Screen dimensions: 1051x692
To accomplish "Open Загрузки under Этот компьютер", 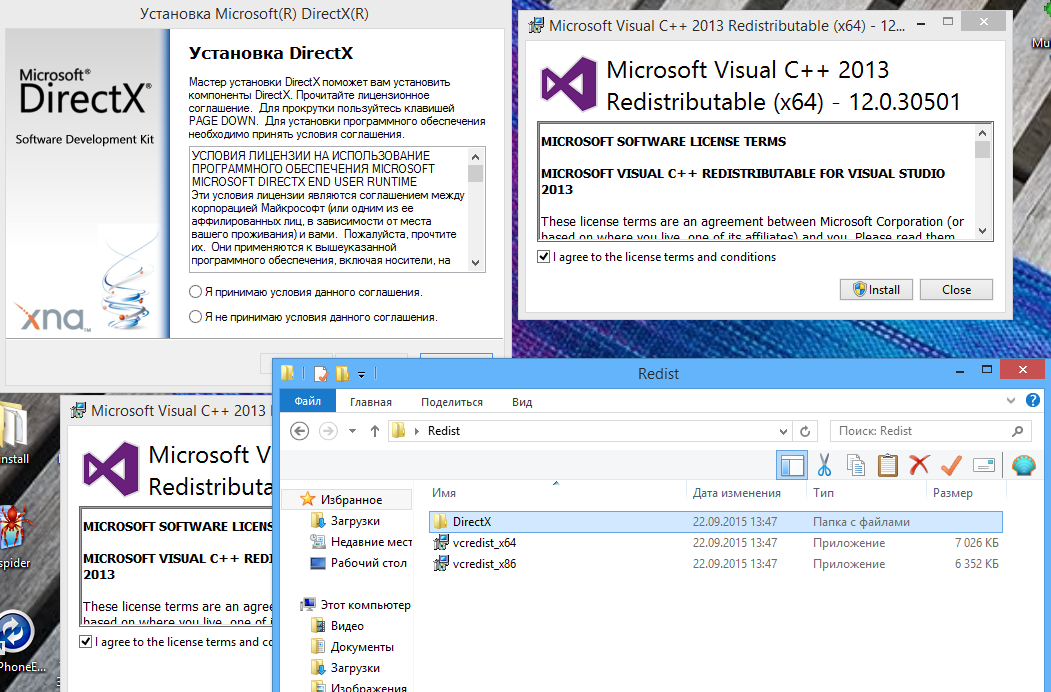I will click(346, 668).
